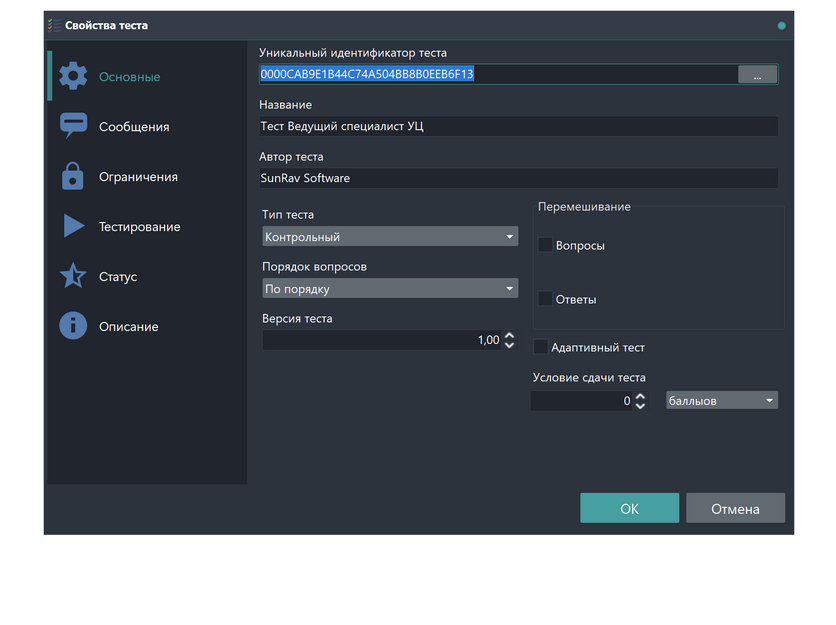Click the Перемешивание group label
This screenshot has width=836, height=625.
(584, 206)
